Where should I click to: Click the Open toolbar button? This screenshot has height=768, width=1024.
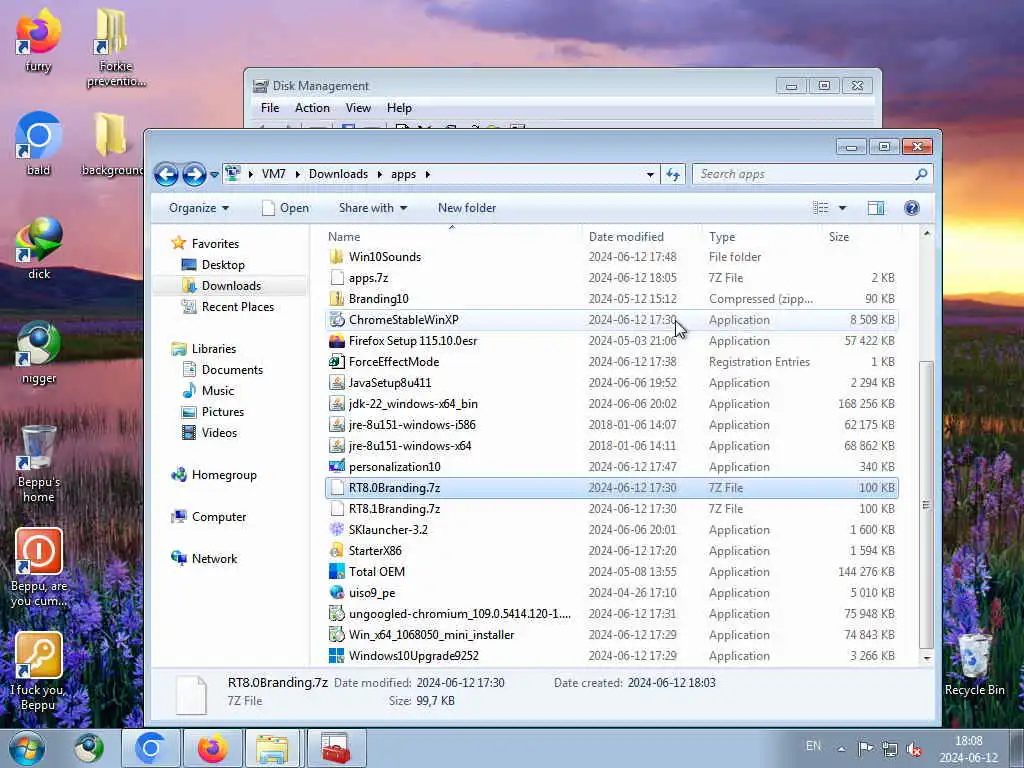285,208
